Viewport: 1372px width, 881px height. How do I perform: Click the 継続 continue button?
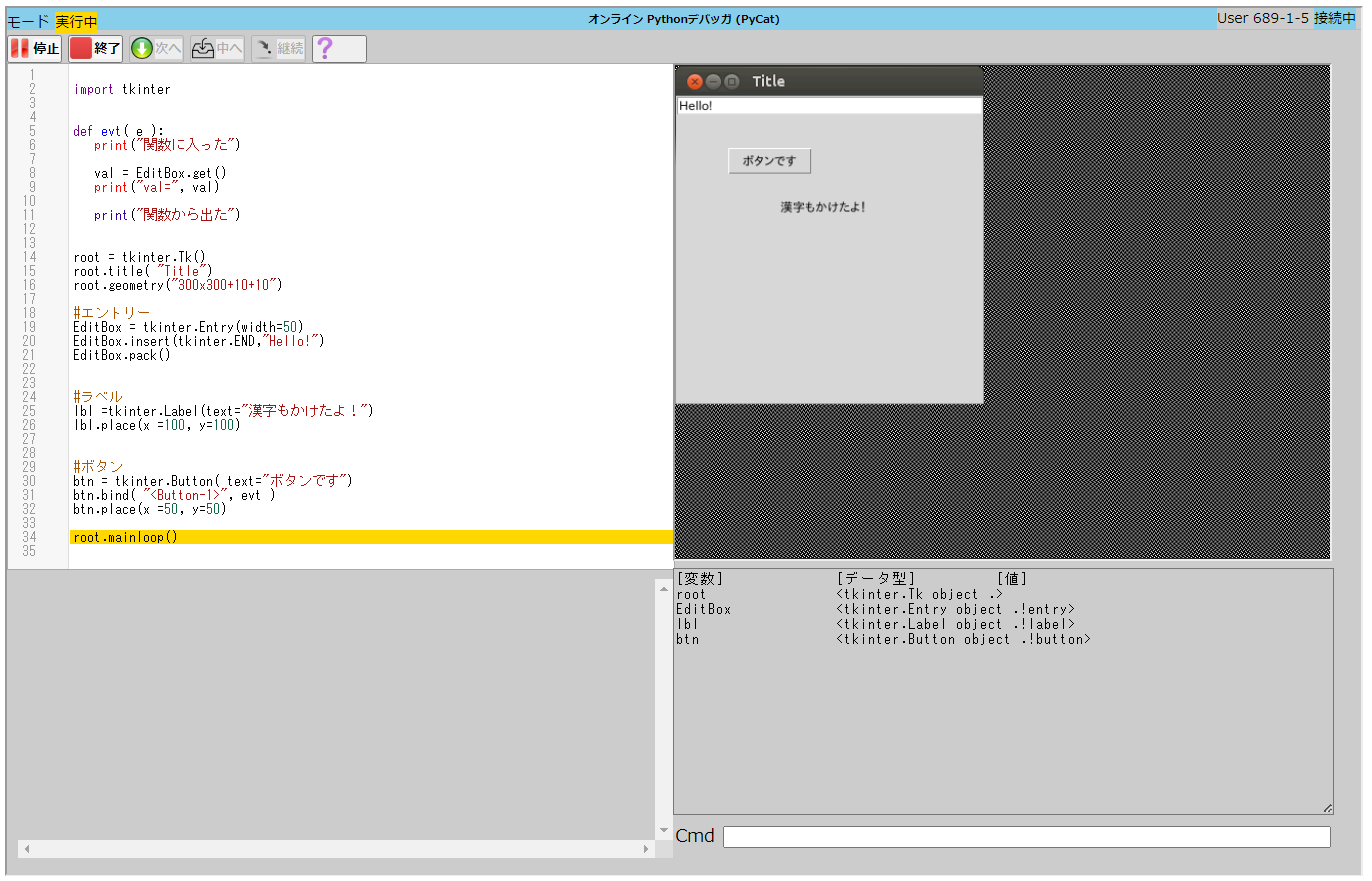click(279, 48)
